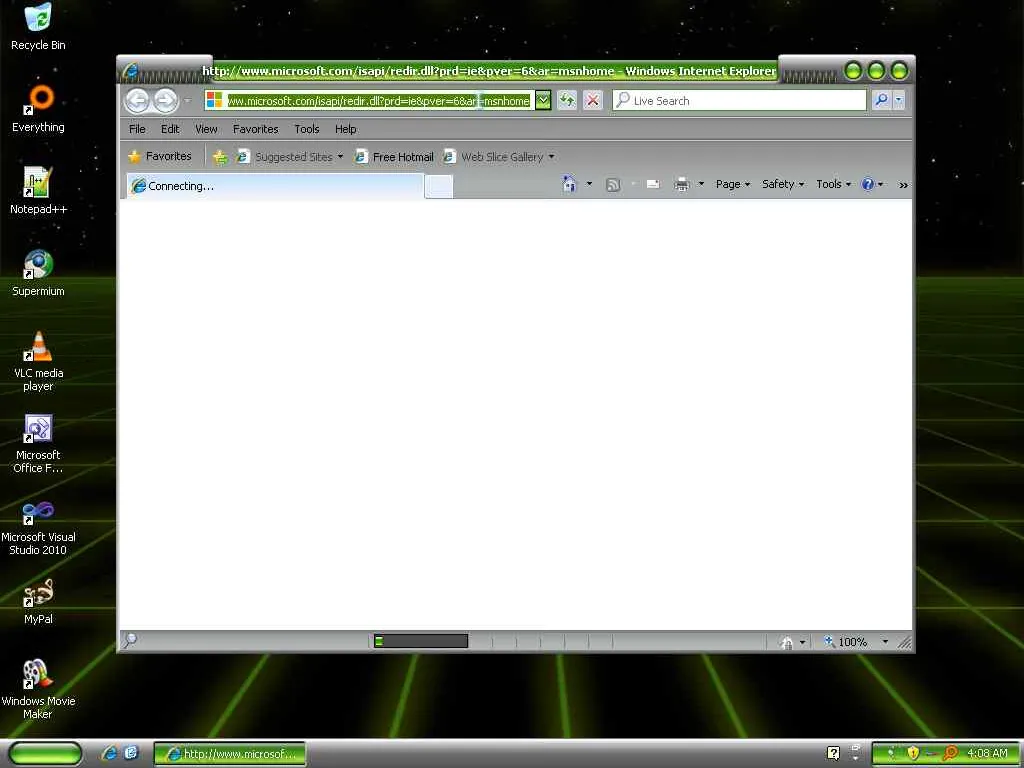Select the Microsoft Office FrontPage shortcut
Viewport: 1024px width, 768px height.
pos(38,443)
